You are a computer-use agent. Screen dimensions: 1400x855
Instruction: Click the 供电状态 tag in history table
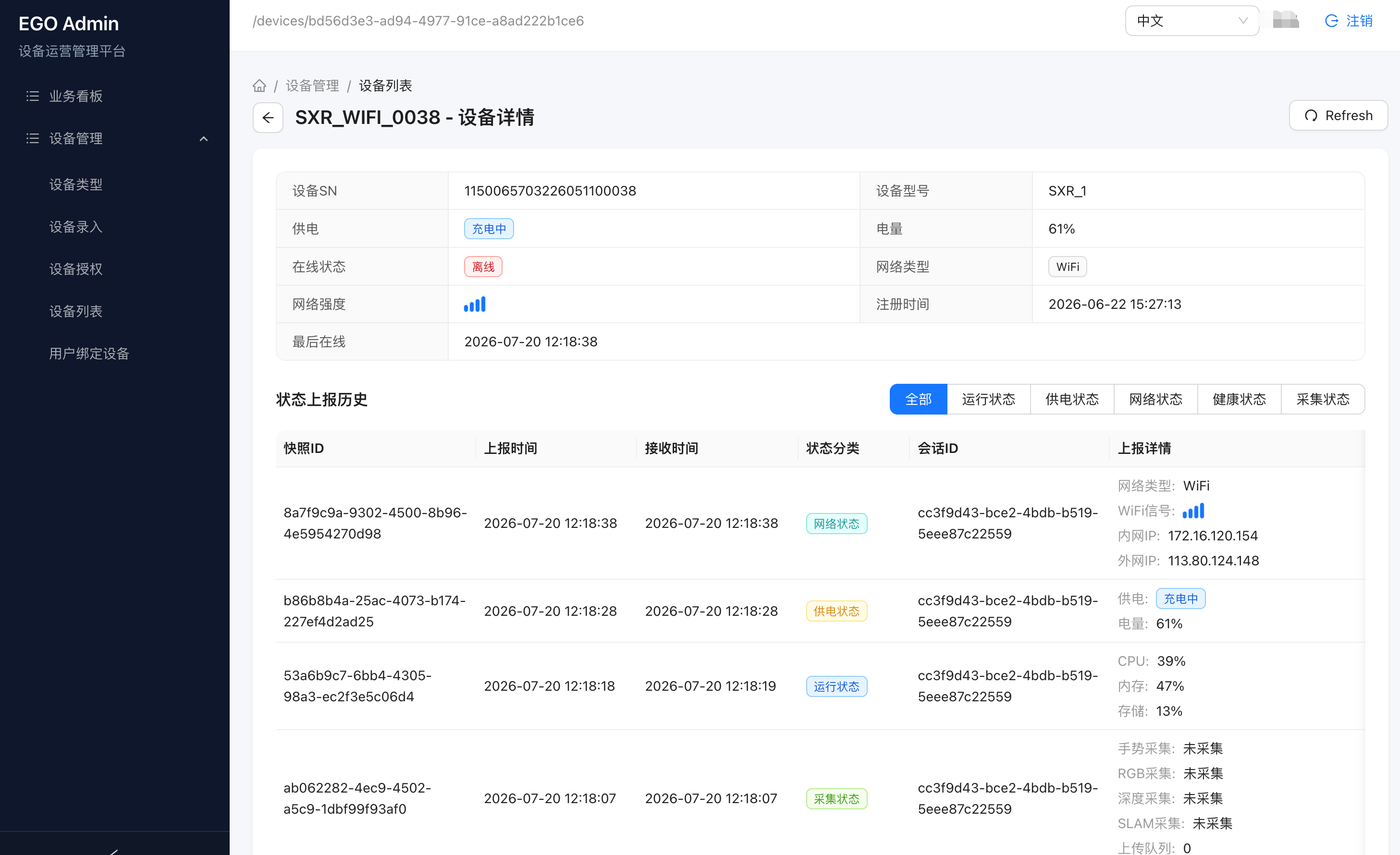(836, 611)
